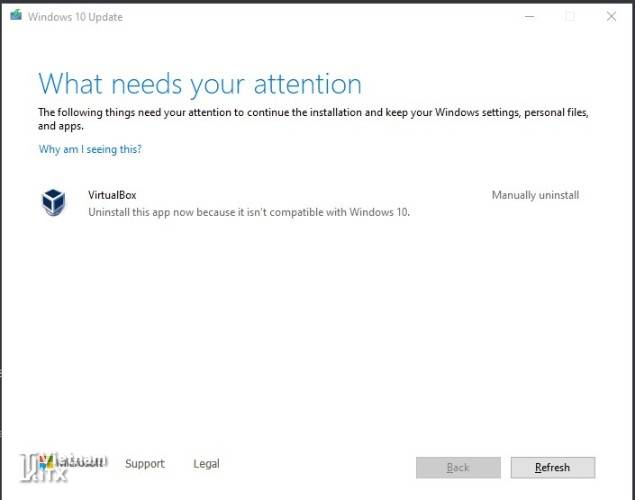This screenshot has height=500, width=635.
Task: Open the "Why am I seeing this?" link
Action: coord(90,149)
